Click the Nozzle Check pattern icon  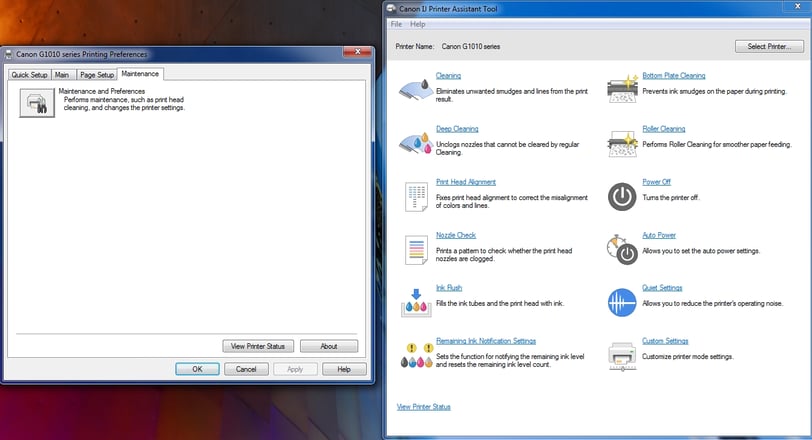tap(416, 250)
